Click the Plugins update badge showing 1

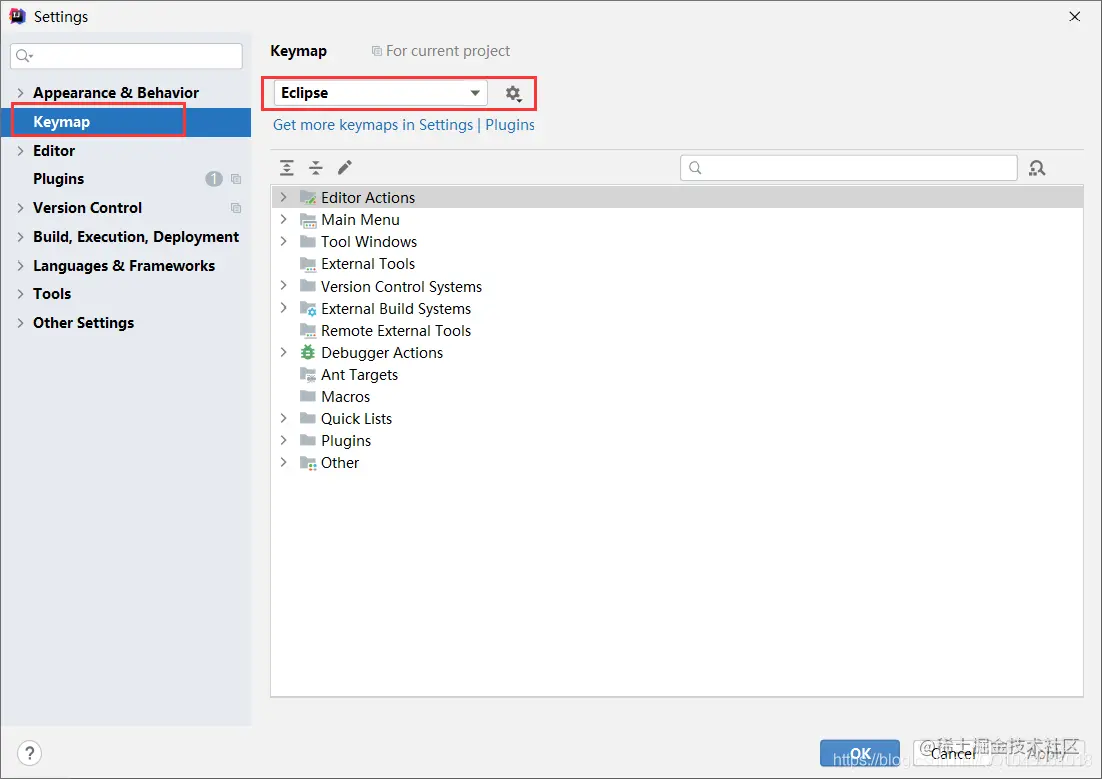tap(214, 179)
